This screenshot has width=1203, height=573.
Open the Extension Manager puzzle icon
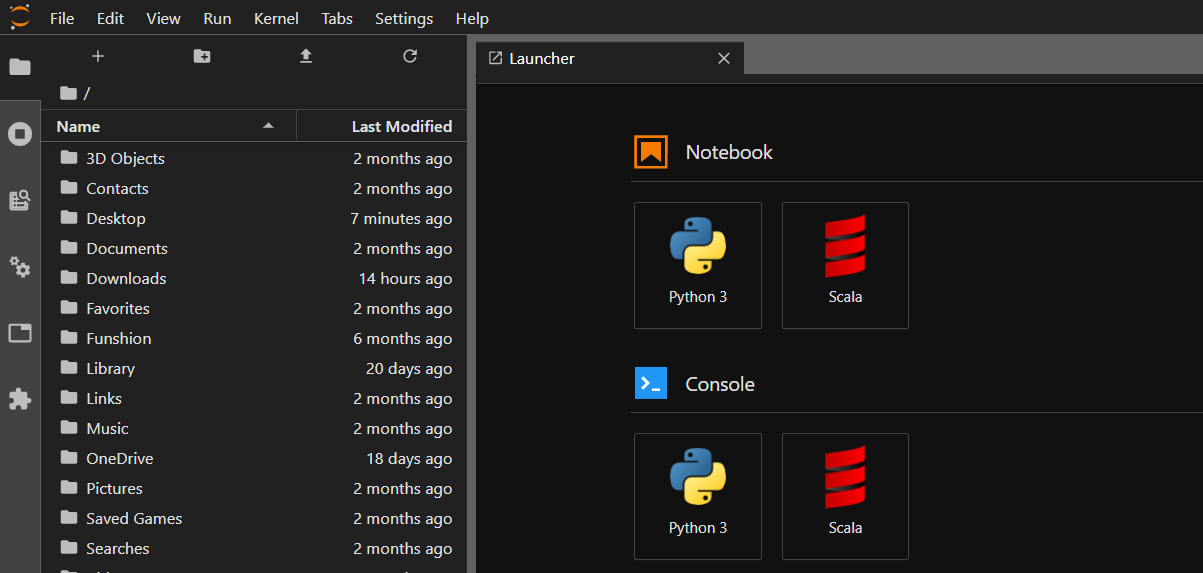(20, 399)
